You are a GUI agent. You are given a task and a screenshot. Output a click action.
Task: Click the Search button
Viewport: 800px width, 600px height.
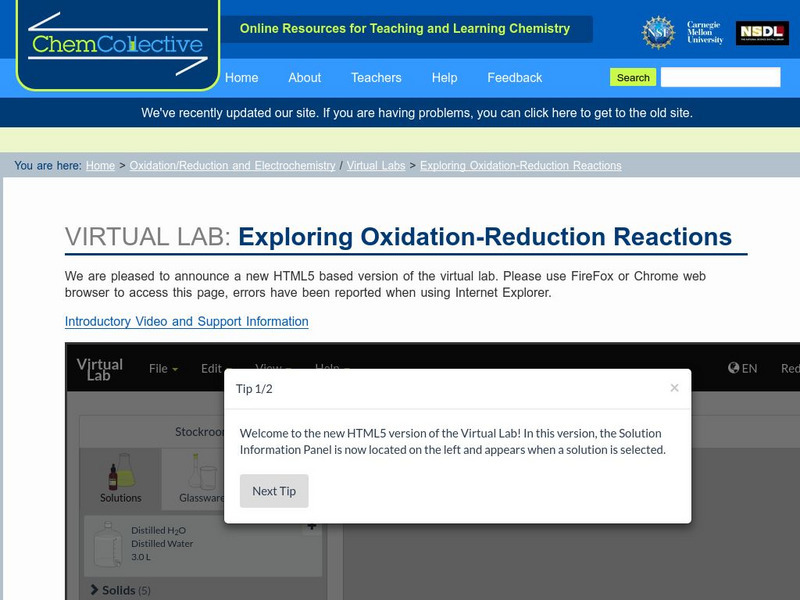[632, 76]
